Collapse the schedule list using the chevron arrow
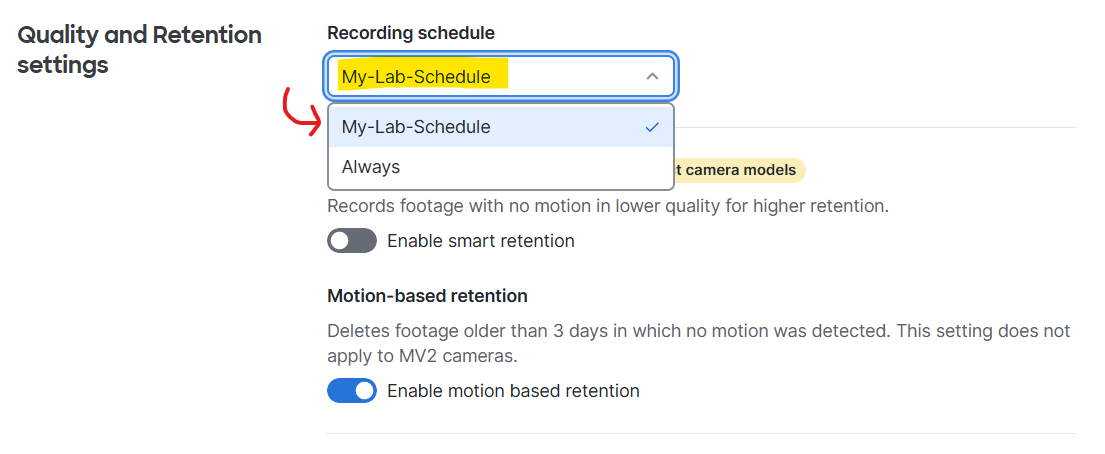 (653, 76)
